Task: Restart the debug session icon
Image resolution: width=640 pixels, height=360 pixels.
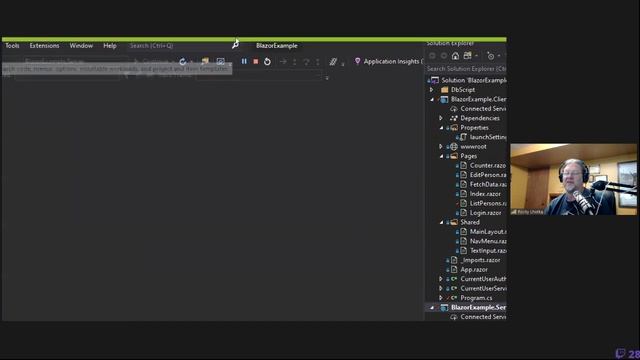Action: click(x=267, y=61)
